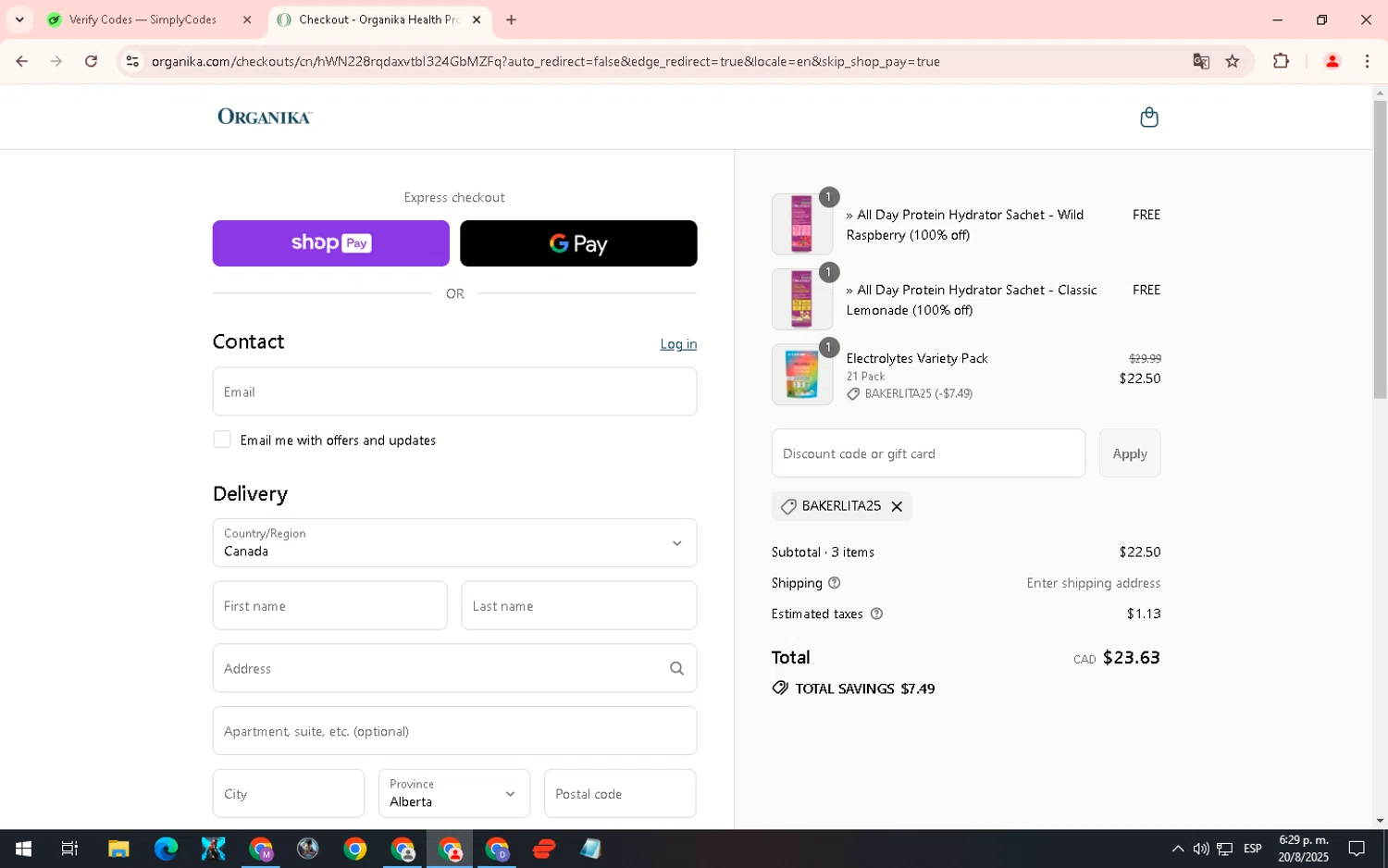Screen dimensions: 1388x868
Task: Focus the Postal code field
Action: point(620,793)
